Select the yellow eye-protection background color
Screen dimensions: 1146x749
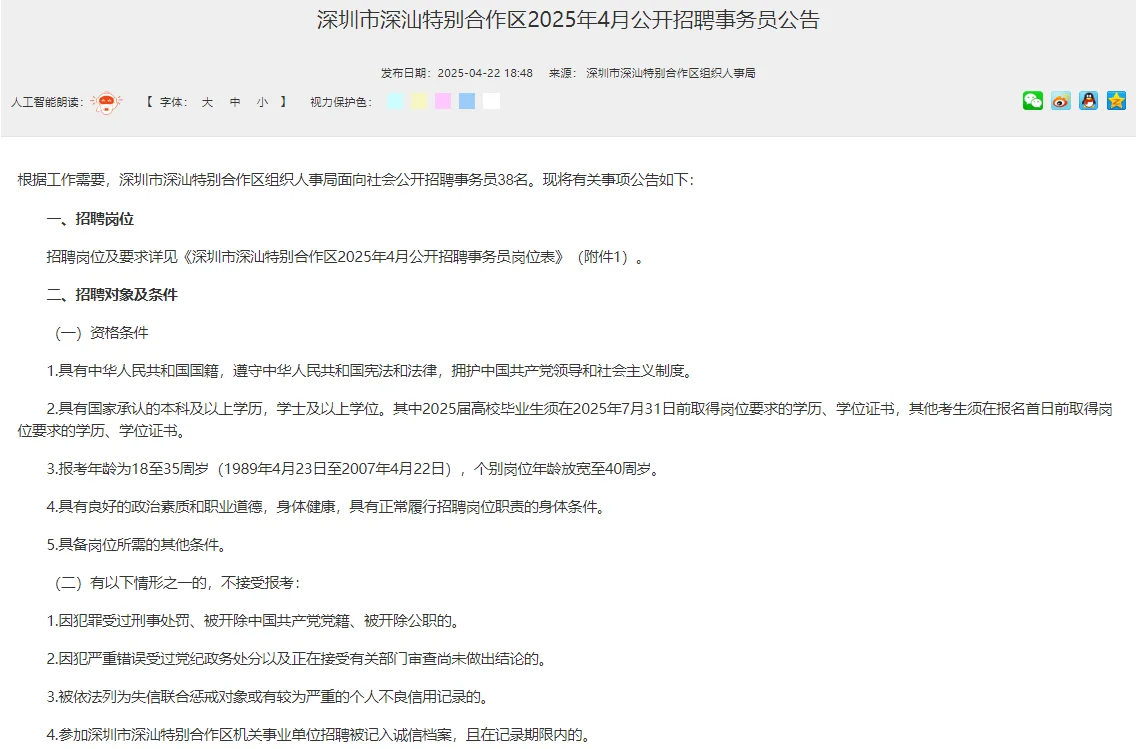click(x=418, y=101)
